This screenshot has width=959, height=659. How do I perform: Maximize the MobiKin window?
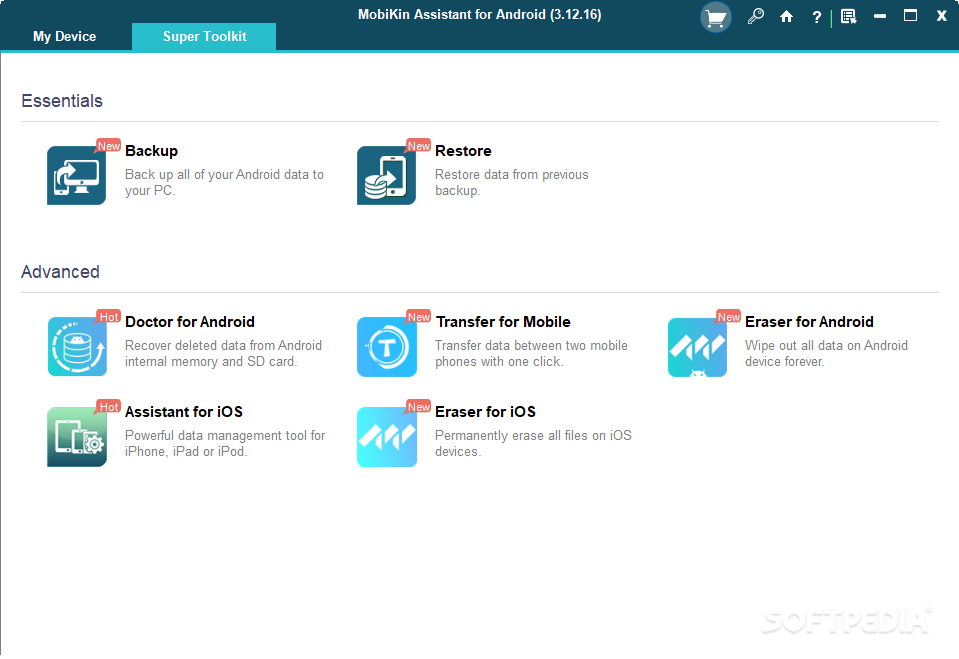pos(911,16)
